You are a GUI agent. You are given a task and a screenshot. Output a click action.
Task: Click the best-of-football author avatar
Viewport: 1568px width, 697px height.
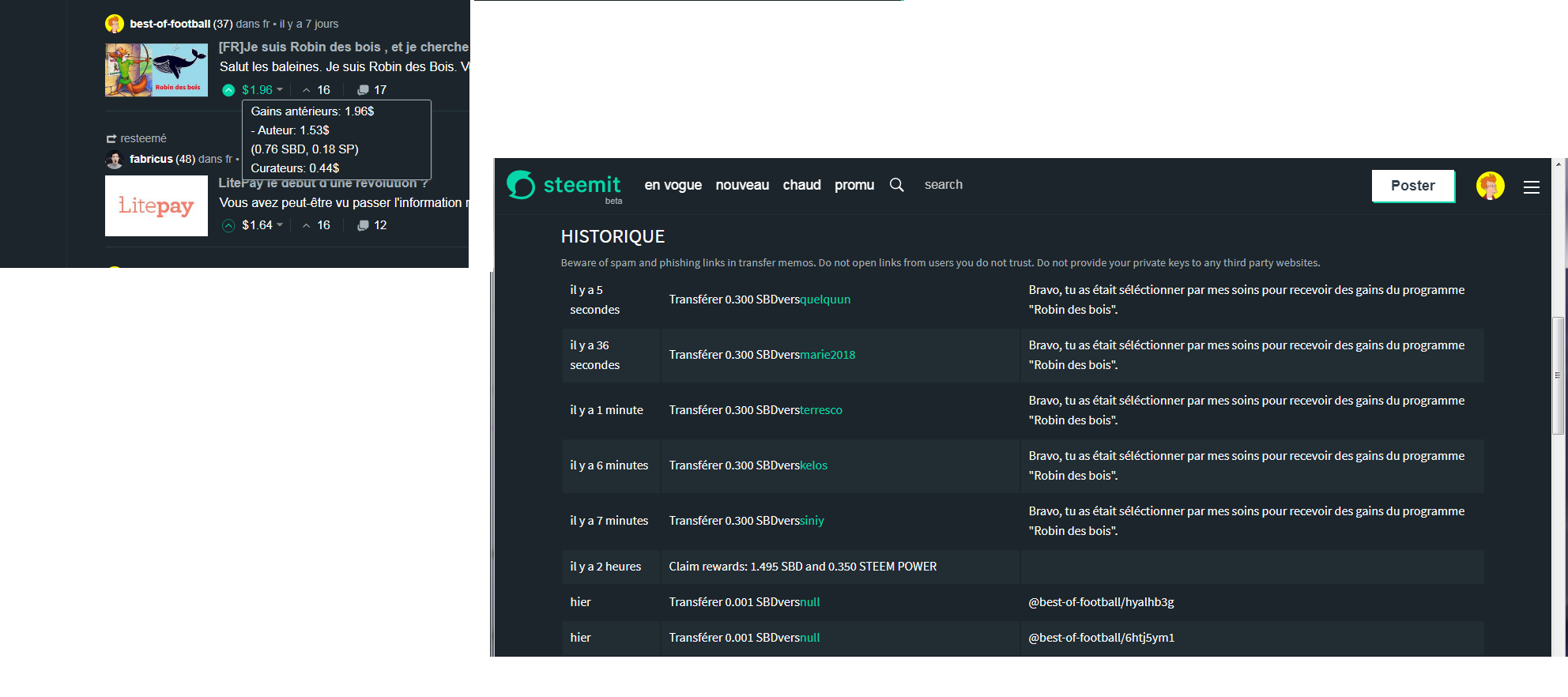[115, 24]
